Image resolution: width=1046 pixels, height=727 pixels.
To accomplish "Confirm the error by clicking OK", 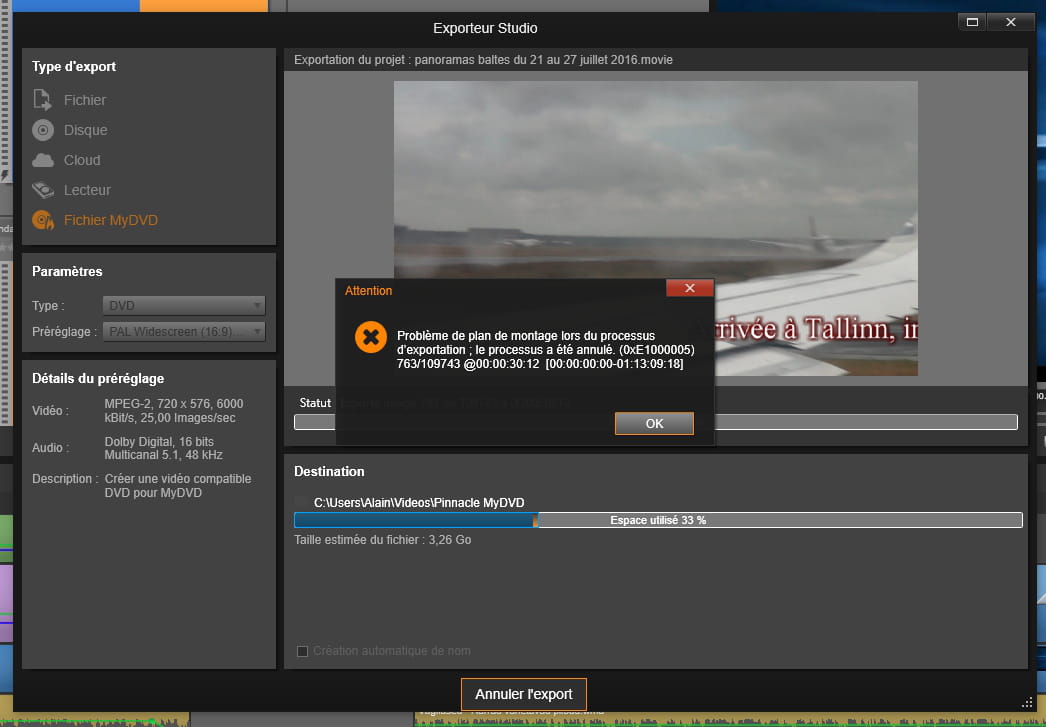I will click(x=654, y=424).
